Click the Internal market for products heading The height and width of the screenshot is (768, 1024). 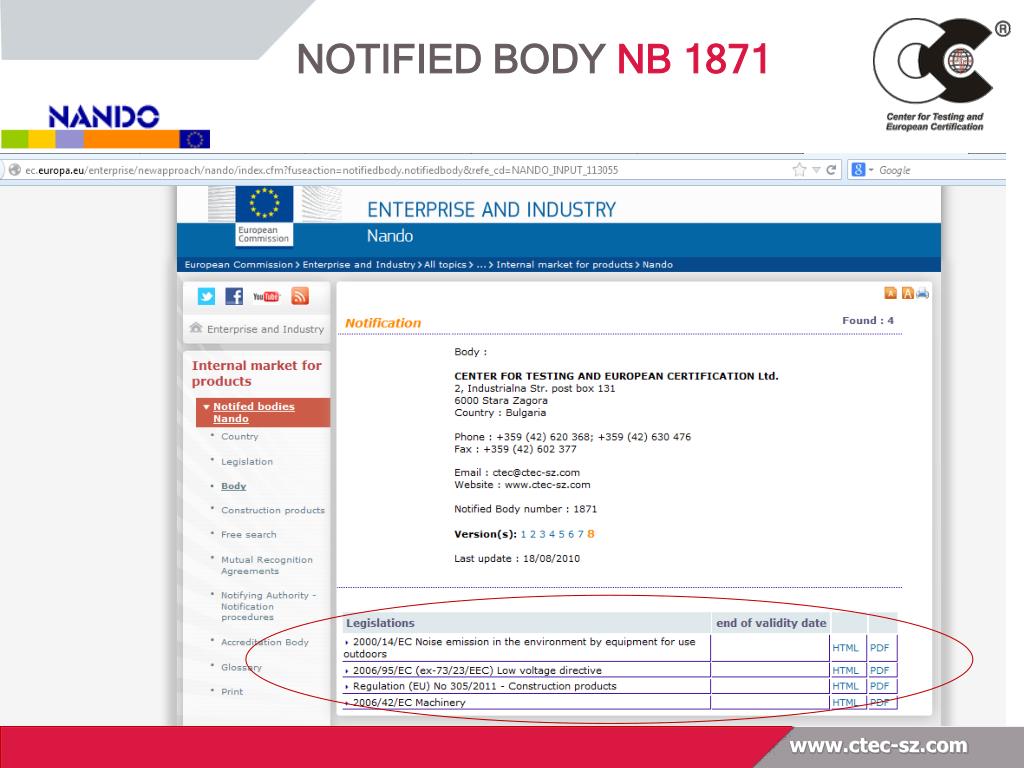pos(256,373)
